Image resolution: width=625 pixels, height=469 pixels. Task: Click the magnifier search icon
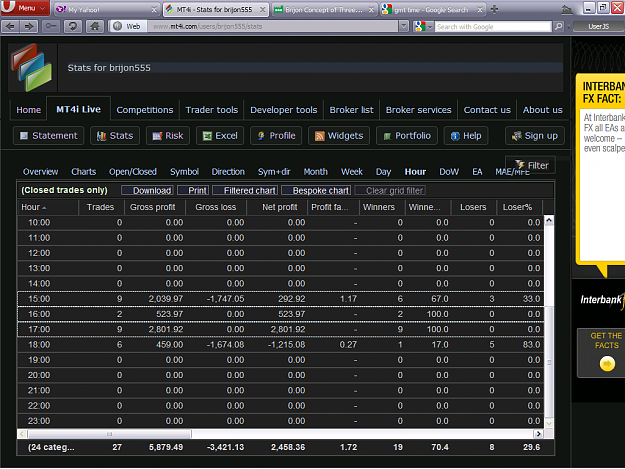click(x=558, y=26)
